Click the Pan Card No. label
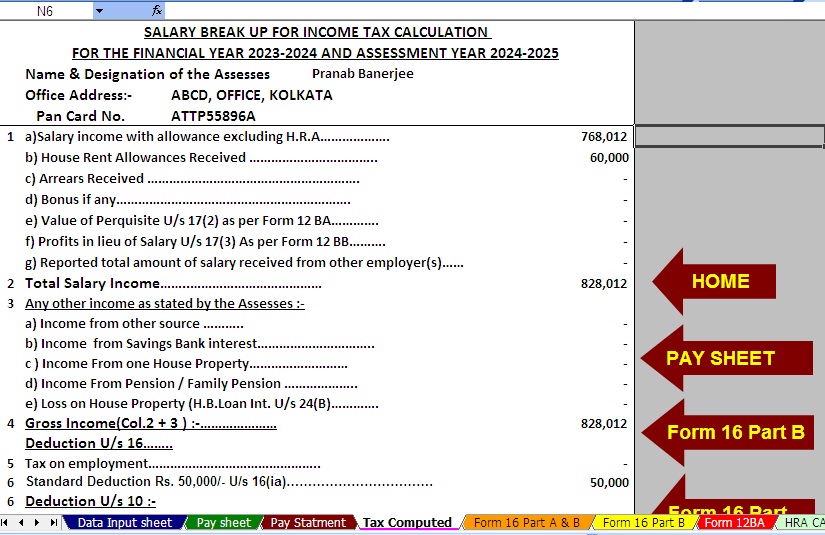This screenshot has width=825, height=535. click(80, 116)
